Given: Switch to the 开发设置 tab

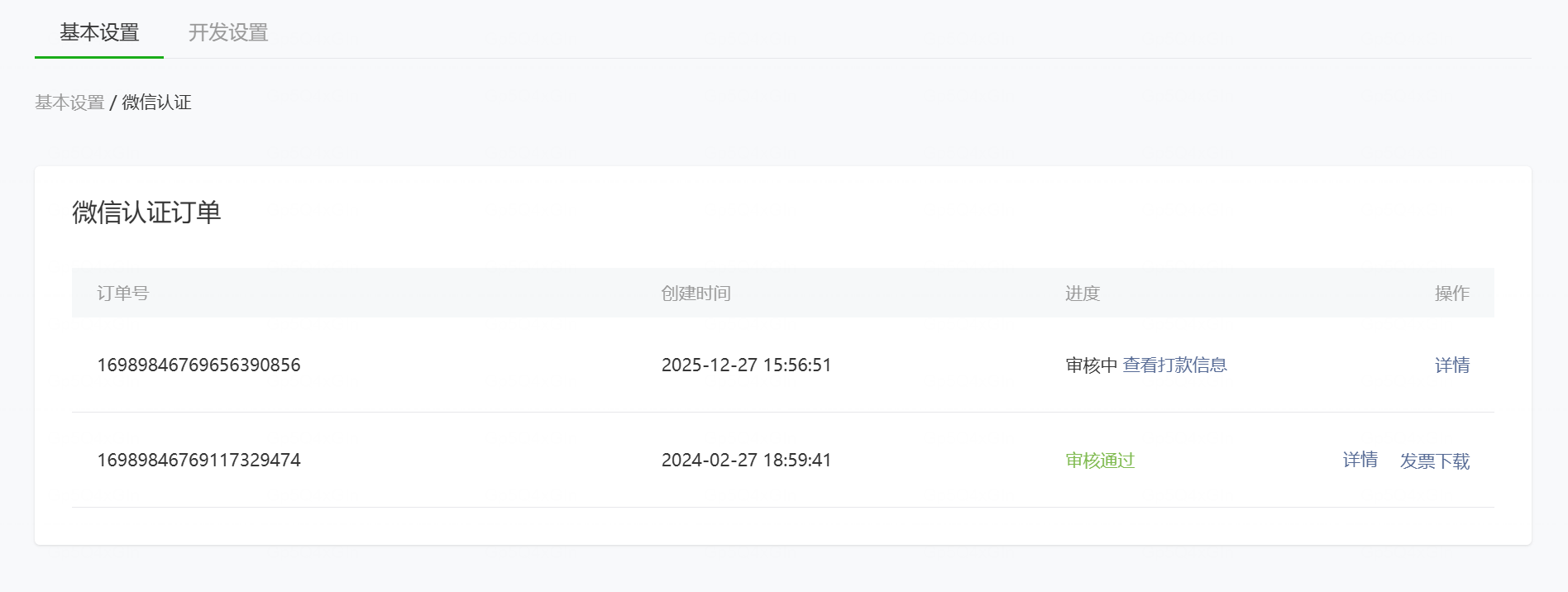Looking at the screenshot, I should point(228,32).
